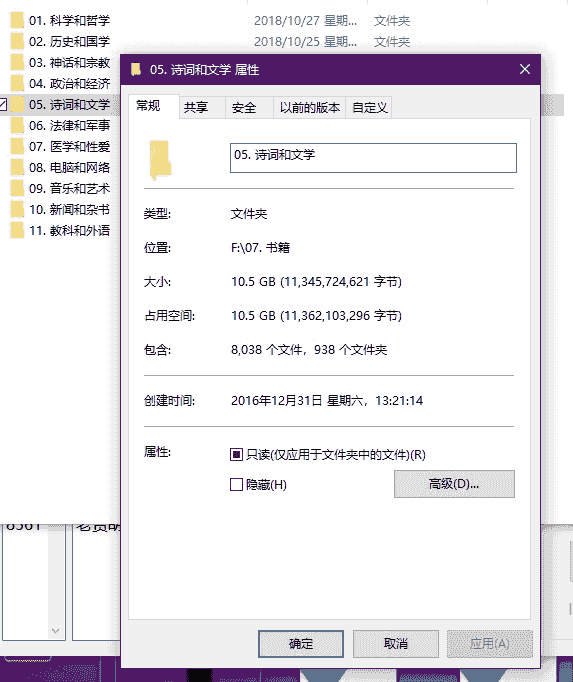Click the 取消 button
This screenshot has height=682, width=573.
click(395, 644)
